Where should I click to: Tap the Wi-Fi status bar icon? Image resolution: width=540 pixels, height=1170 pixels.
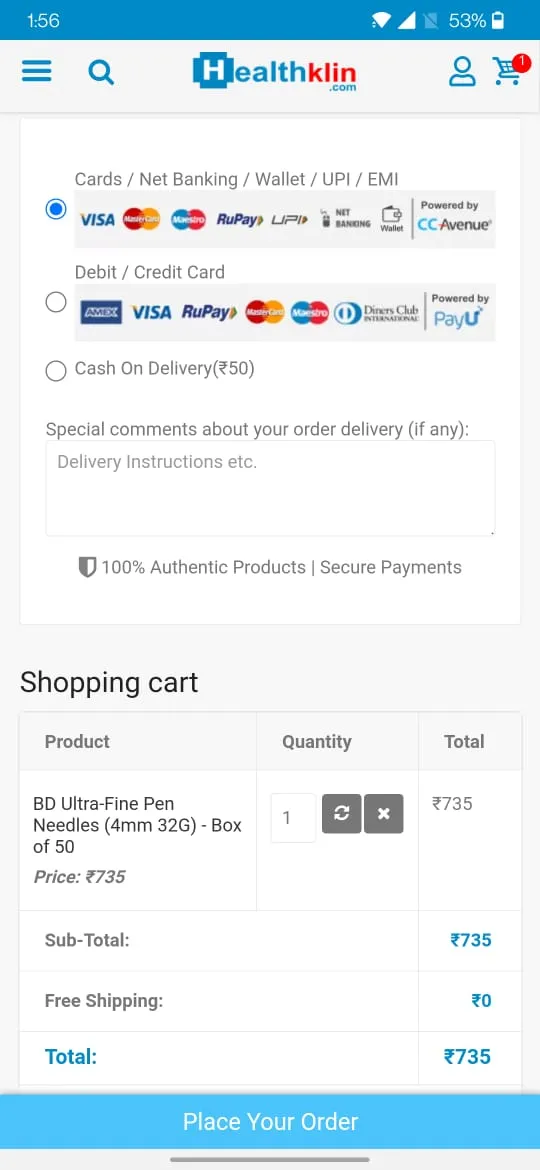click(381, 21)
